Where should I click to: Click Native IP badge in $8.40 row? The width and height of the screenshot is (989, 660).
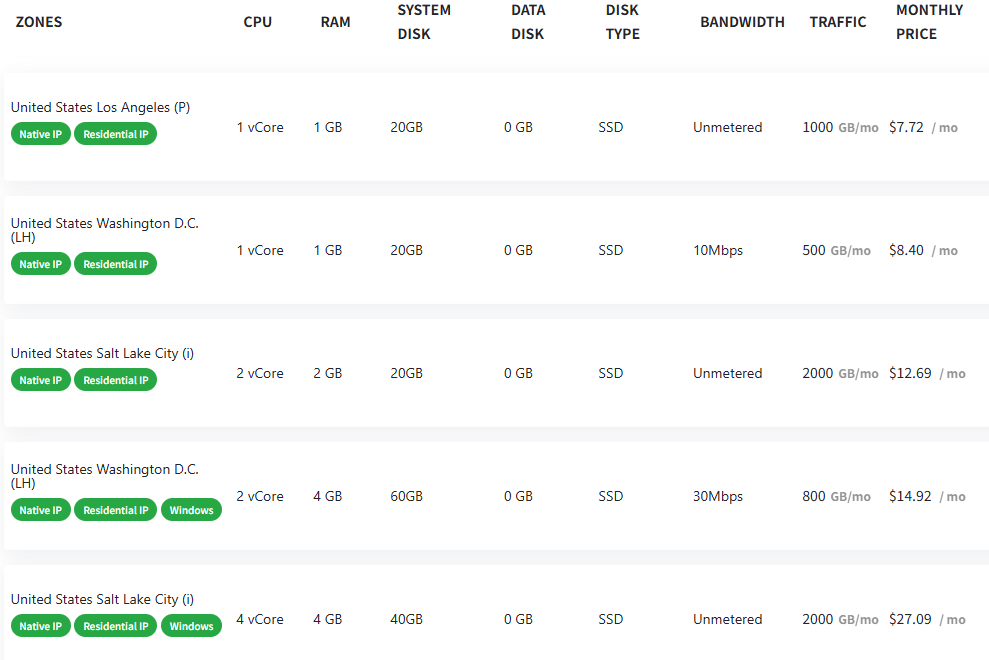pyautogui.click(x=40, y=264)
